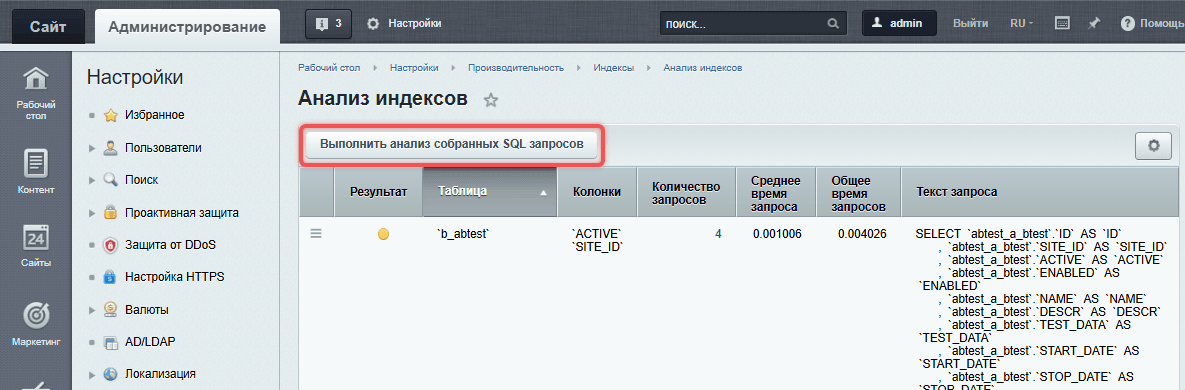Expand the Пользователи tree node
The image size is (1185, 390).
(92, 148)
